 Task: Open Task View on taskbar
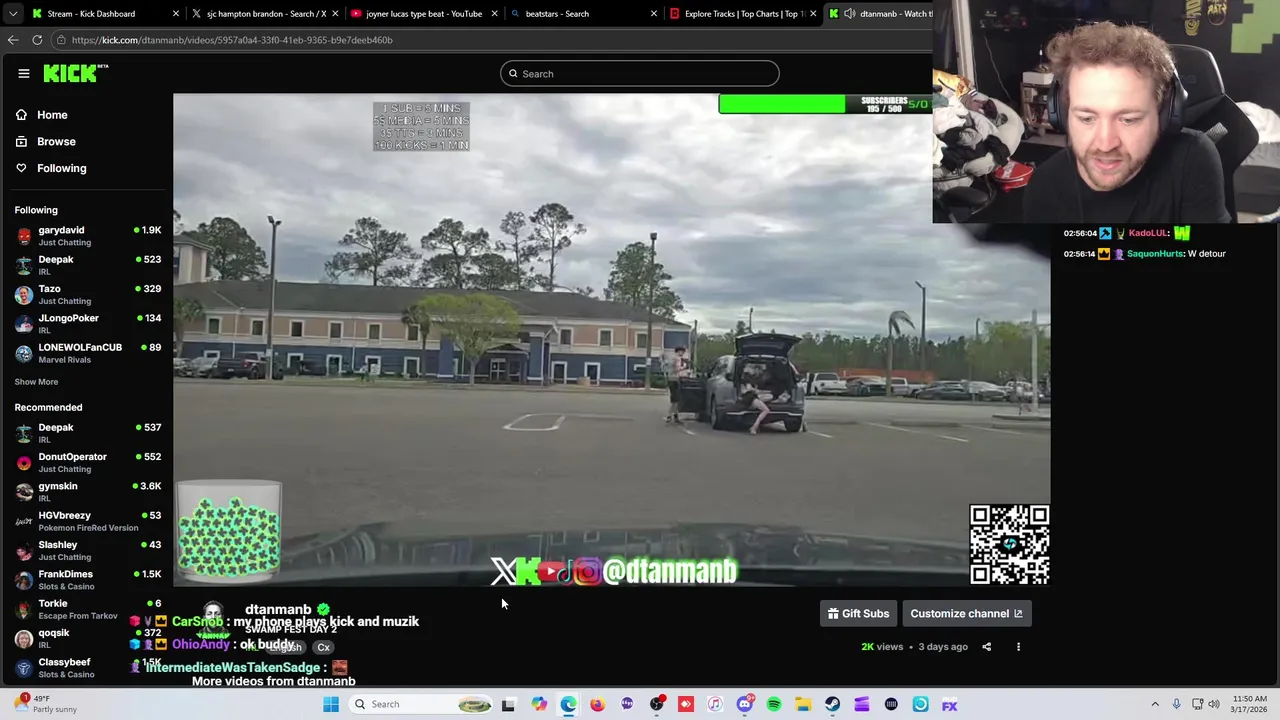pyautogui.click(x=508, y=705)
